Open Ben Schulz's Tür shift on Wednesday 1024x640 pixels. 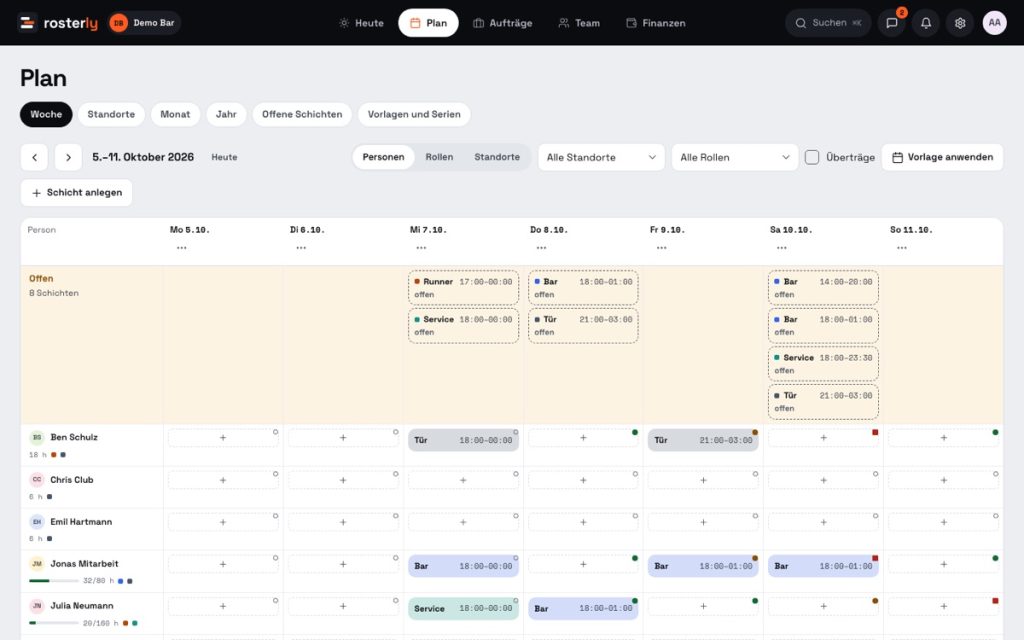pos(463,440)
